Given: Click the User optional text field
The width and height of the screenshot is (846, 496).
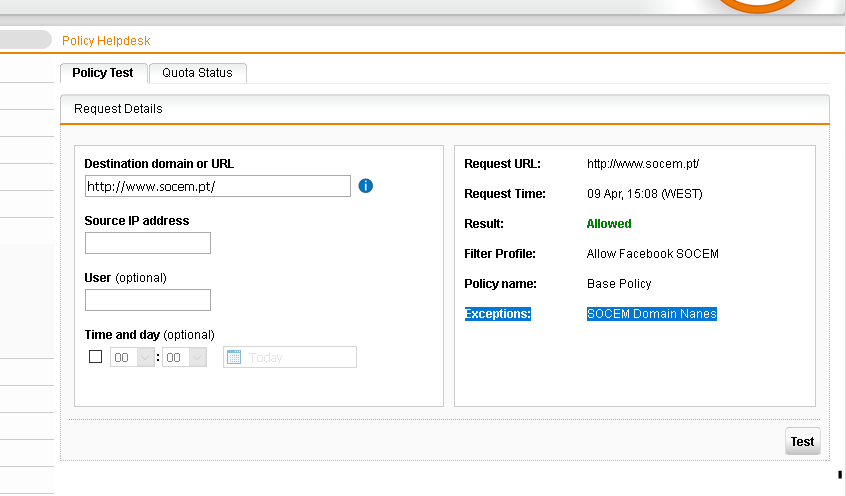Looking at the screenshot, I should [148, 300].
